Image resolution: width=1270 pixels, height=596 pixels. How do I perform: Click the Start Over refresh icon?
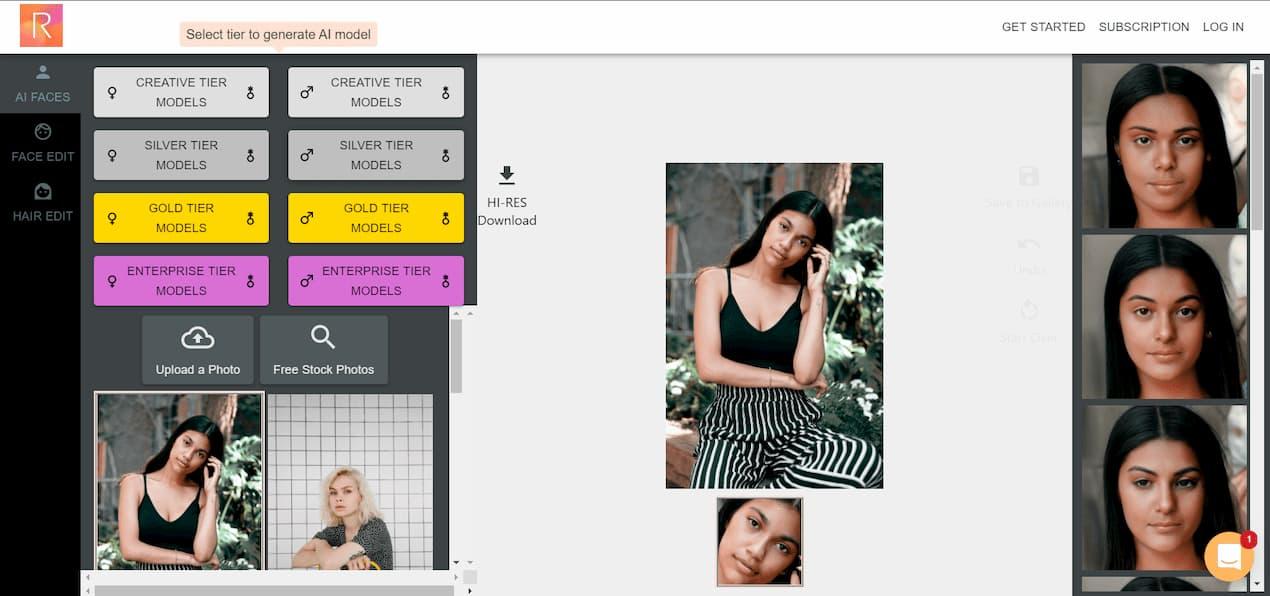[x=1029, y=310]
